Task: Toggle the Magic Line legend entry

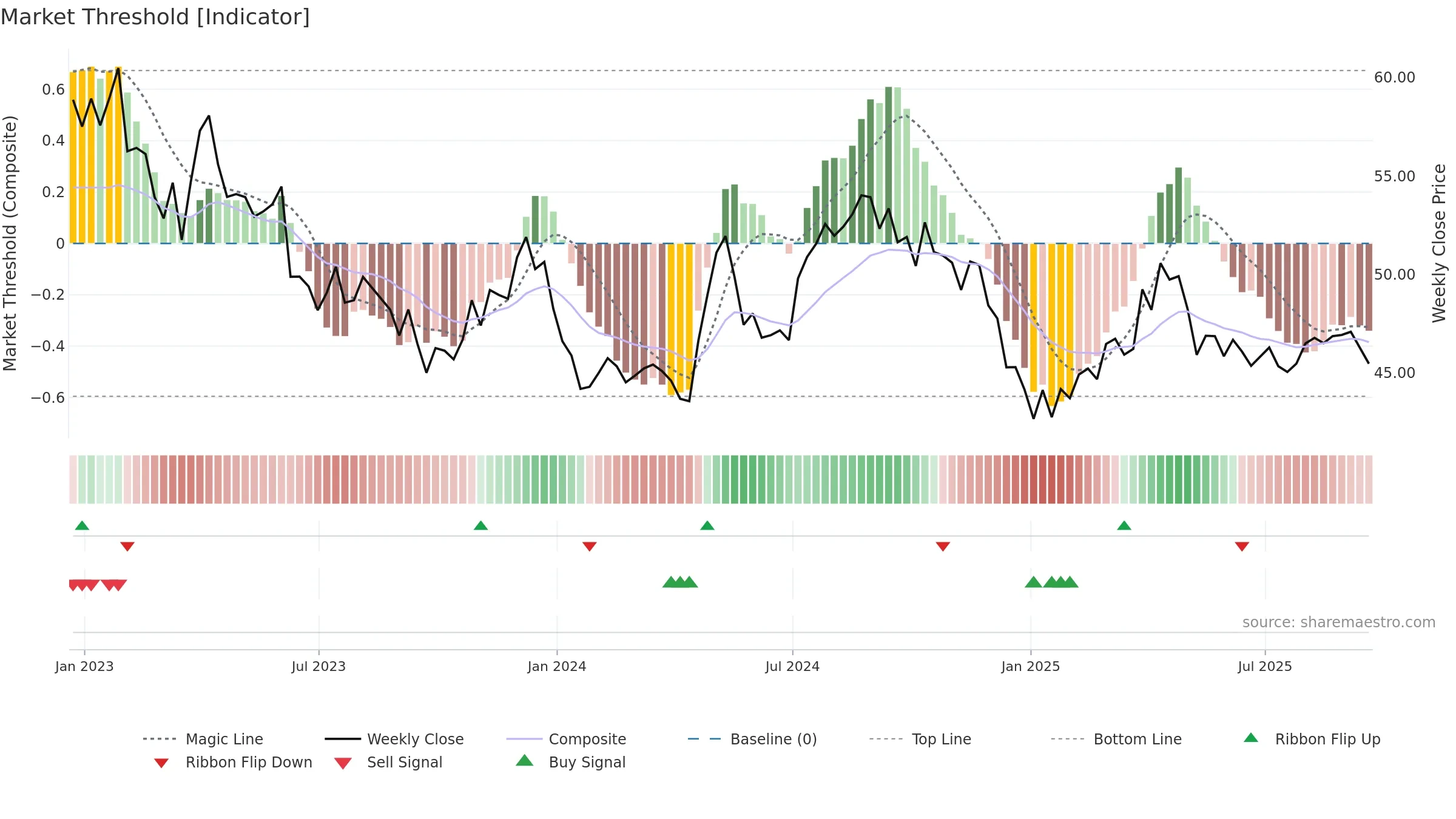Action: tap(203, 739)
